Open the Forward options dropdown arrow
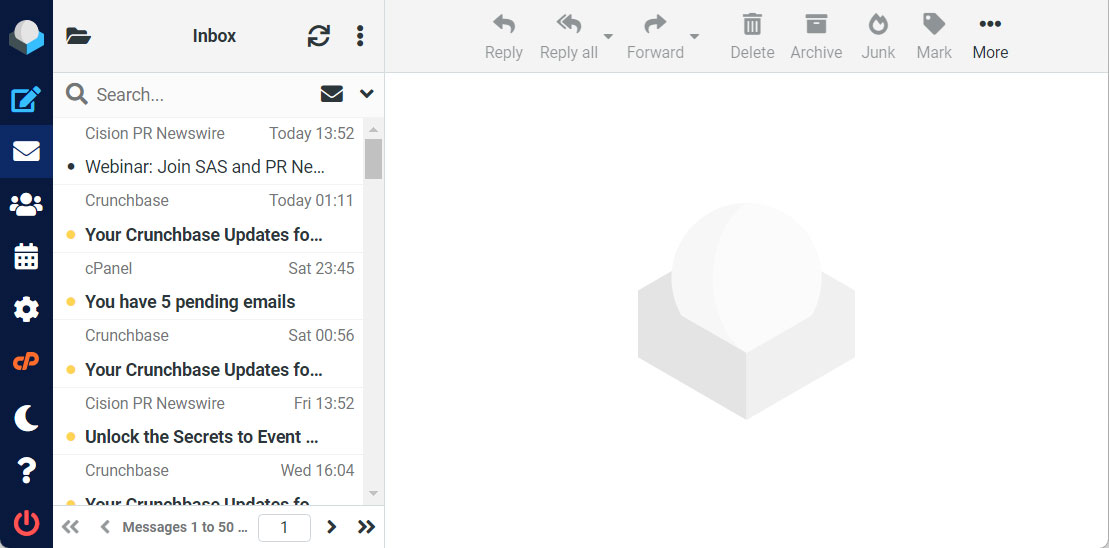This screenshot has height=548, width=1109. 694,37
